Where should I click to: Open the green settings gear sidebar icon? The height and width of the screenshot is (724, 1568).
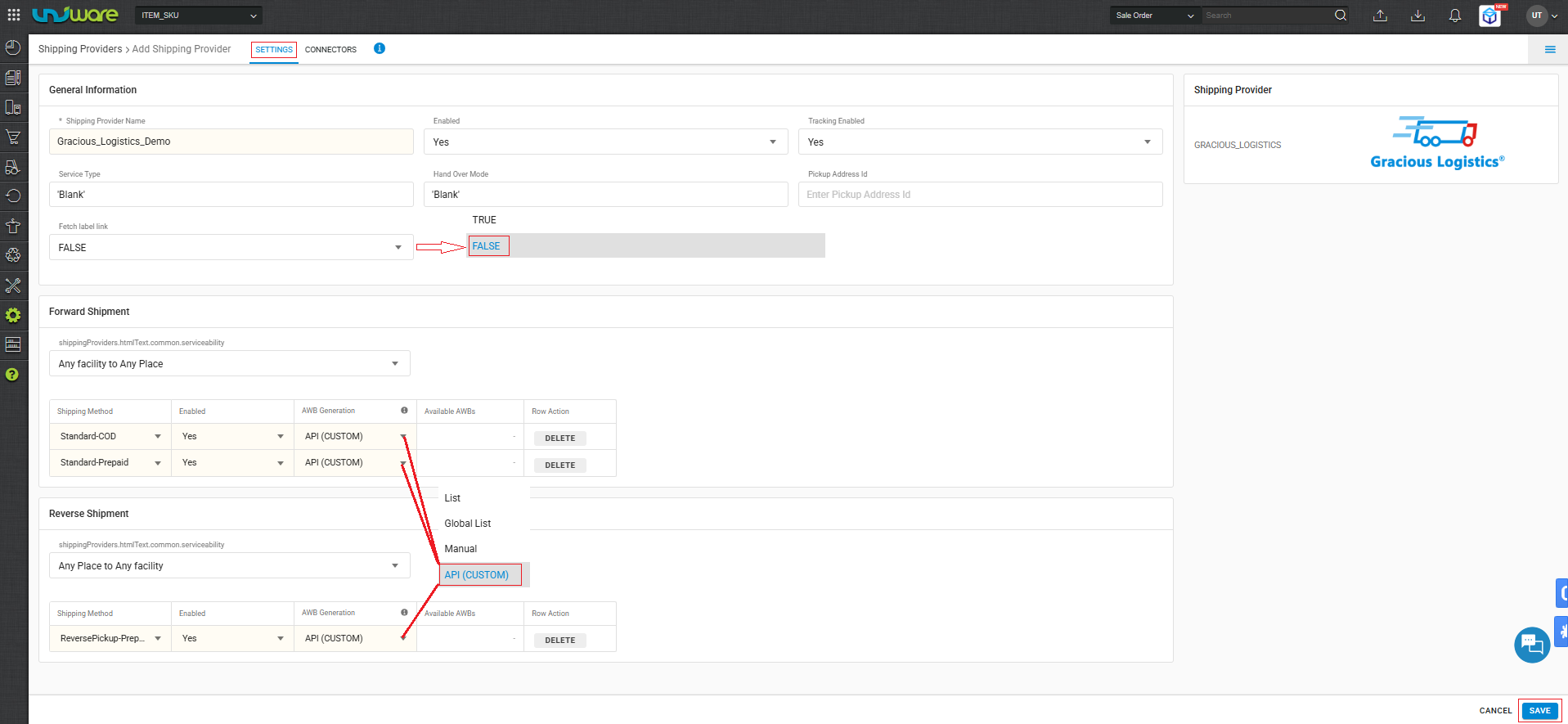pyautogui.click(x=13, y=315)
